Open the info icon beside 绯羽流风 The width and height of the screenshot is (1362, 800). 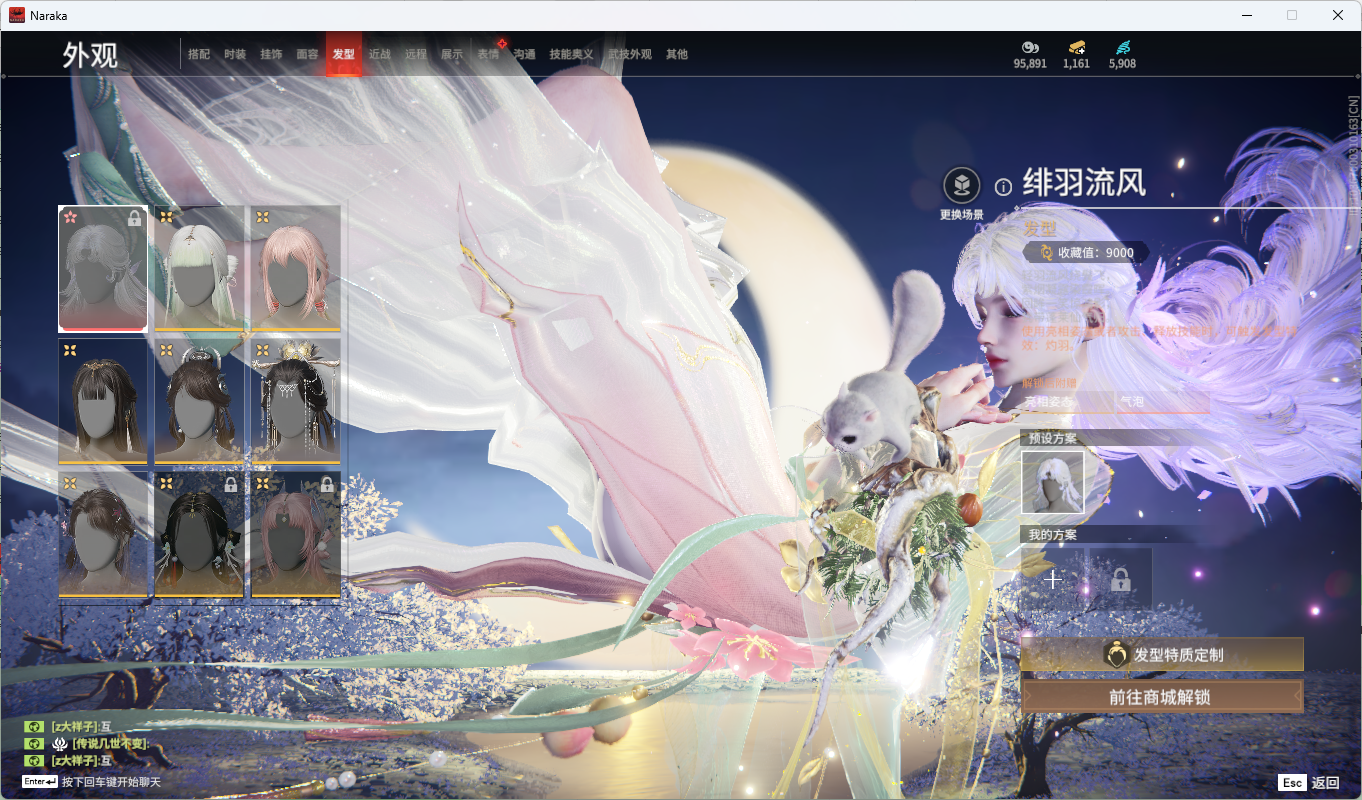click(x=1003, y=186)
